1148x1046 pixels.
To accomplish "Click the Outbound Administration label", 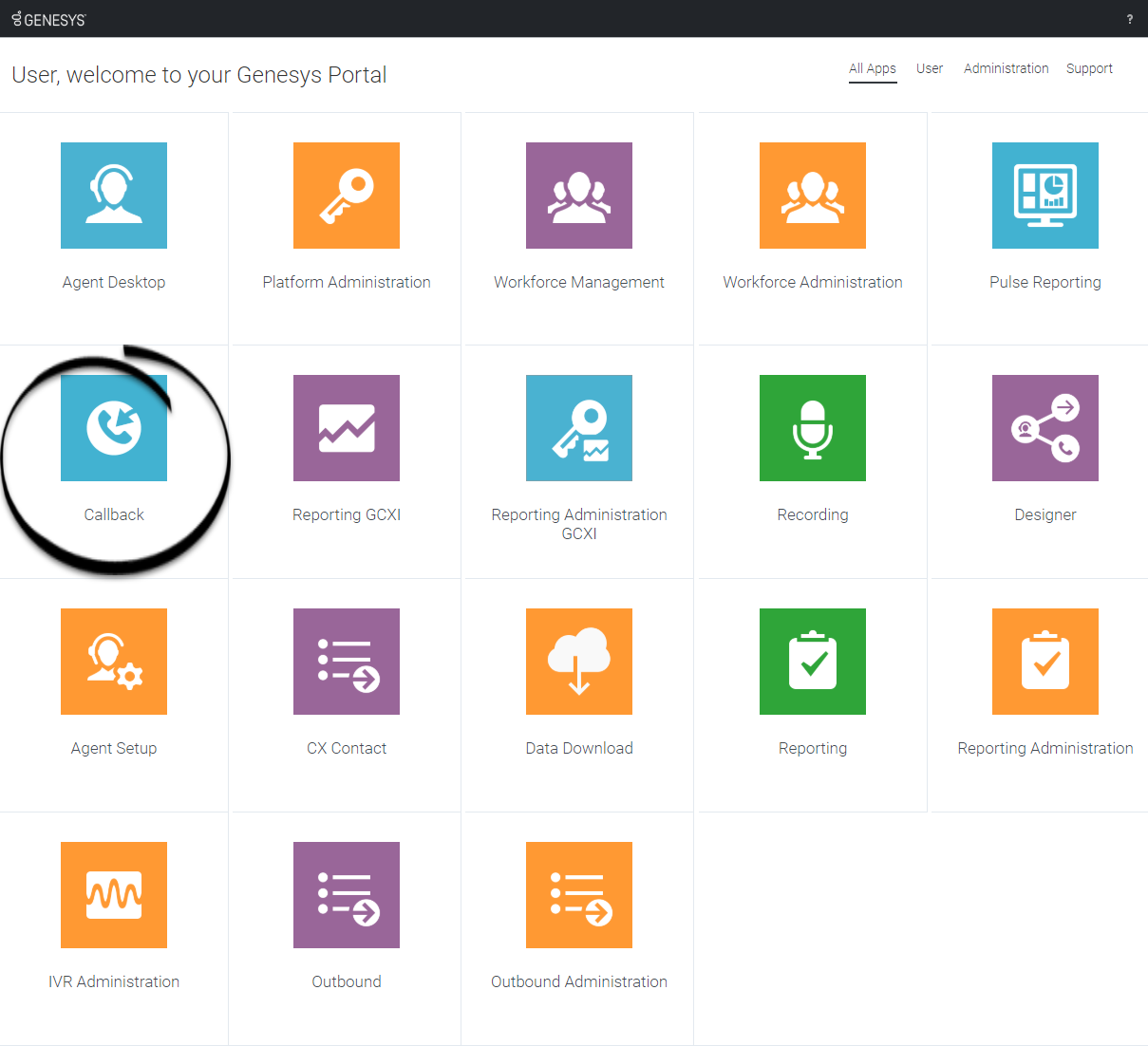I will tap(579, 981).
